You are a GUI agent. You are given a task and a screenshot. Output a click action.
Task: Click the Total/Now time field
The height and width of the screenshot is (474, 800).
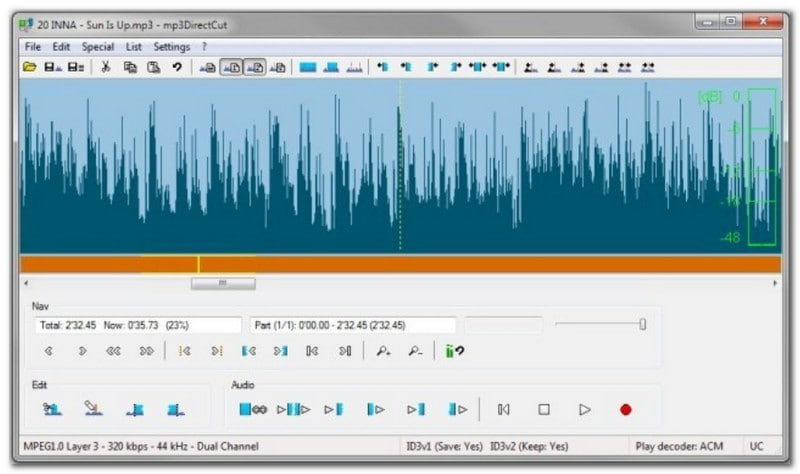coord(138,325)
